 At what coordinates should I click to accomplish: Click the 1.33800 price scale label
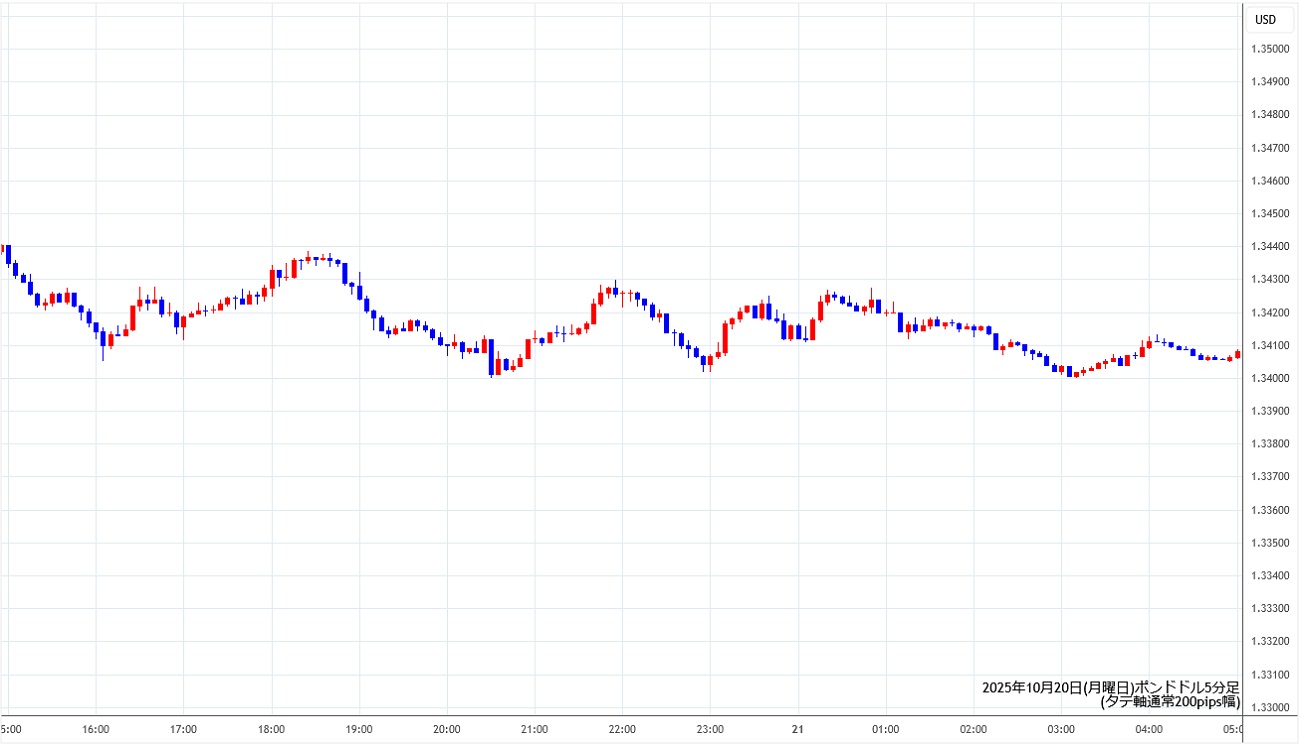pos(1270,444)
